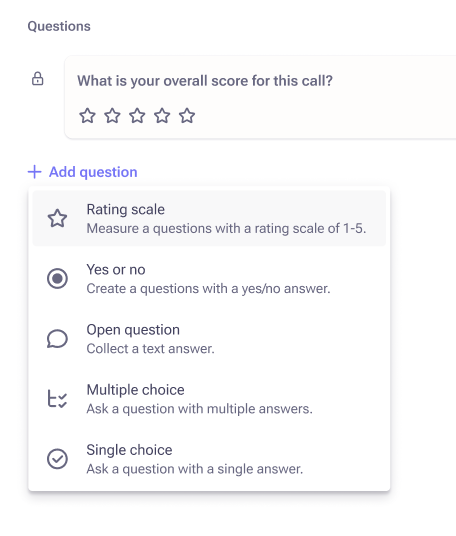Screen dimensions: 456x536
Task: Choose the Rating scale menu option
Action: tap(209, 218)
